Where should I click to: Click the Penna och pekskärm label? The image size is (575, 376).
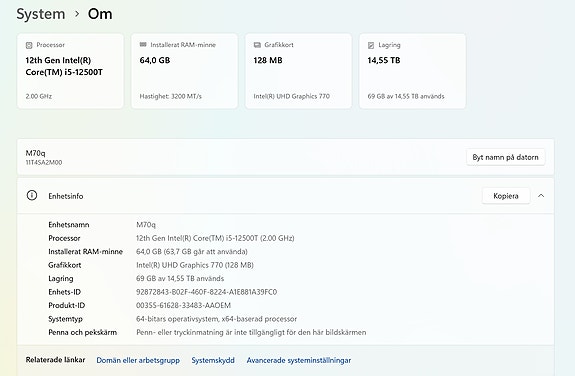coord(83,332)
